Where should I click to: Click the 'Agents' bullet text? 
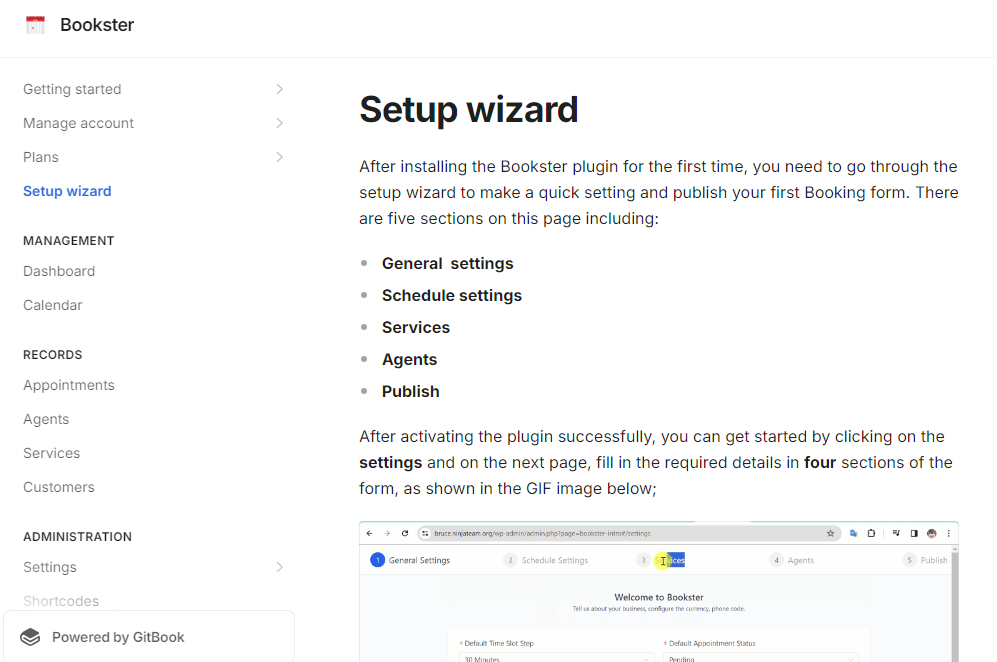(409, 359)
